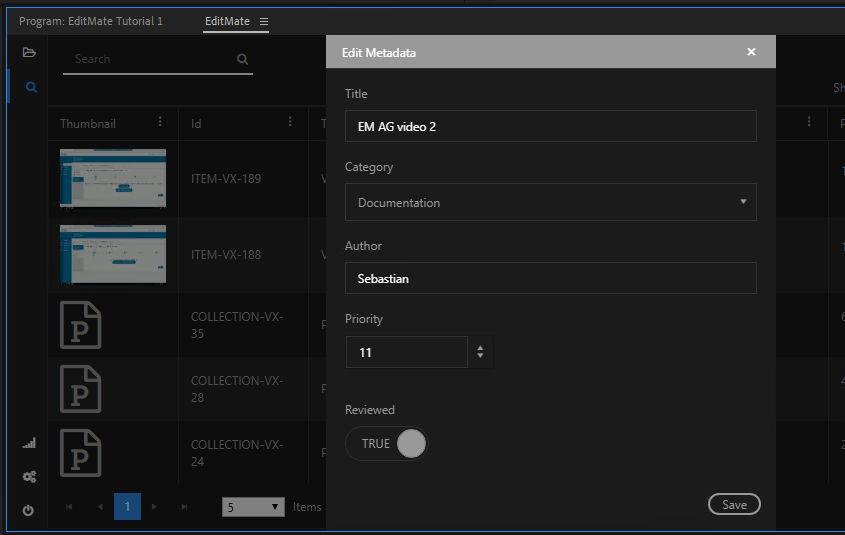Open Id column options menu

point(290,122)
